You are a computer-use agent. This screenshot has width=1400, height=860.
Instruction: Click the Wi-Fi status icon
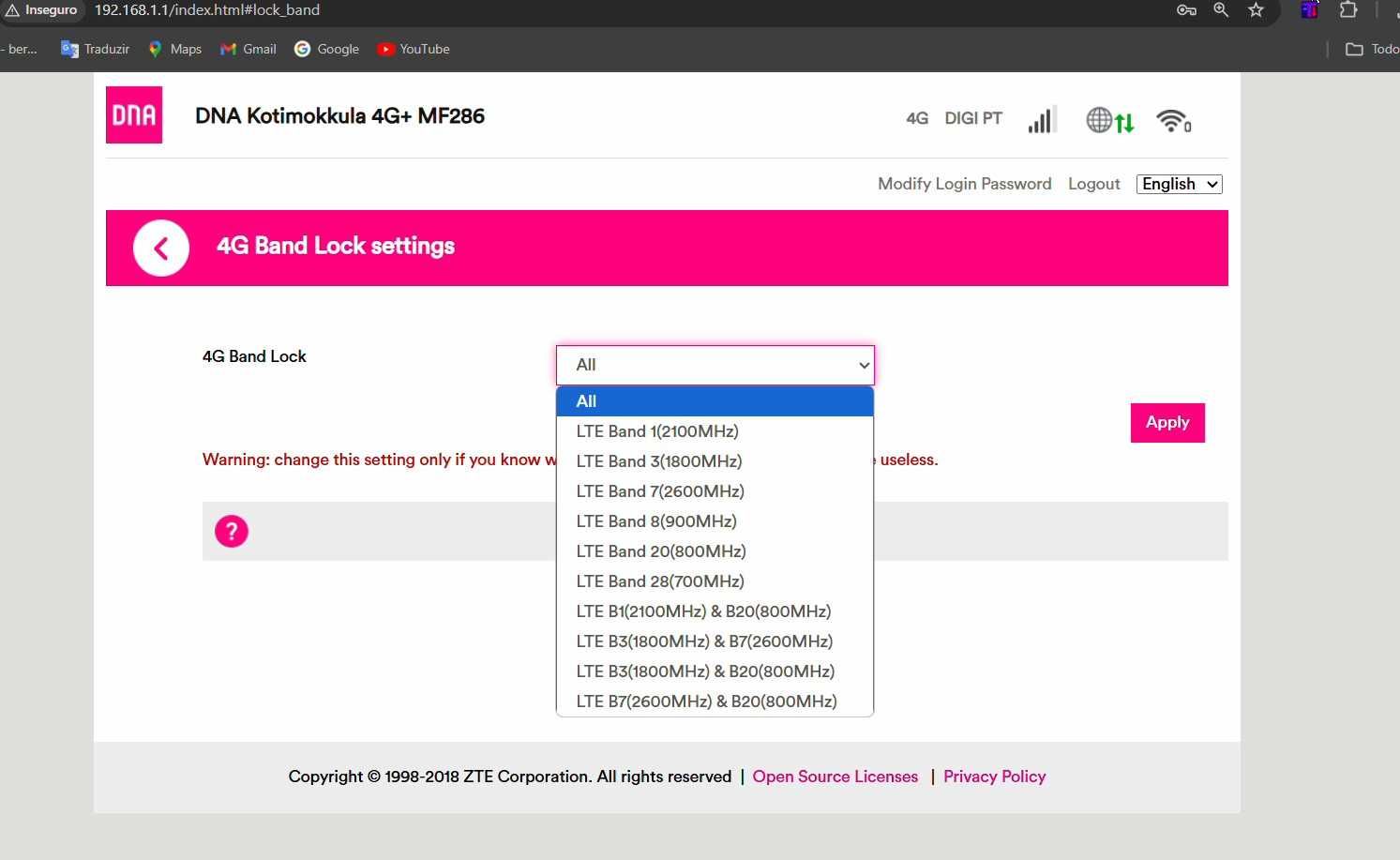point(1174,120)
